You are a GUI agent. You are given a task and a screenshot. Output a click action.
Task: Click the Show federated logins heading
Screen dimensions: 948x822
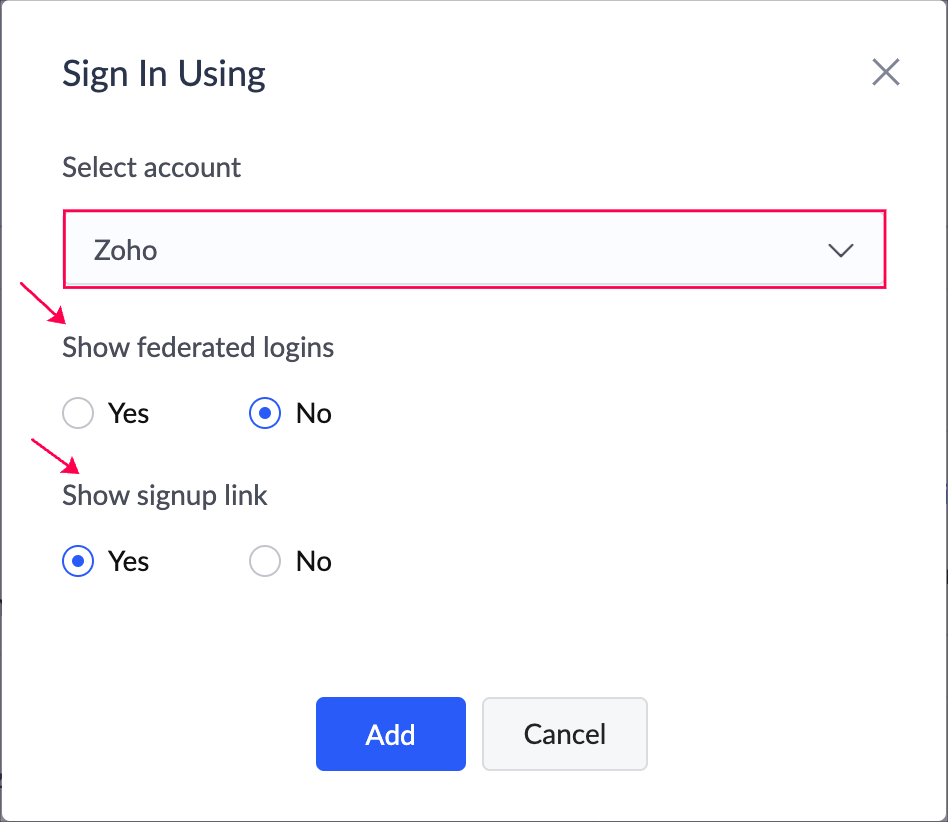click(198, 347)
